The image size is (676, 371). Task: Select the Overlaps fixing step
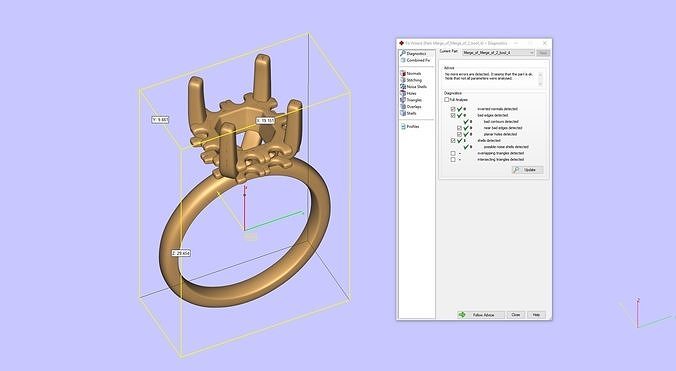pyautogui.click(x=411, y=106)
